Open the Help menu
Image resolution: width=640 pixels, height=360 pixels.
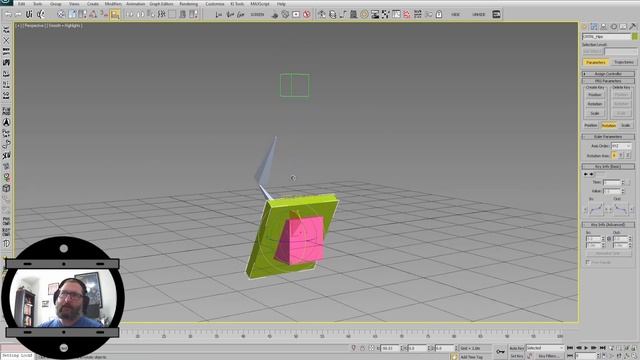281,4
